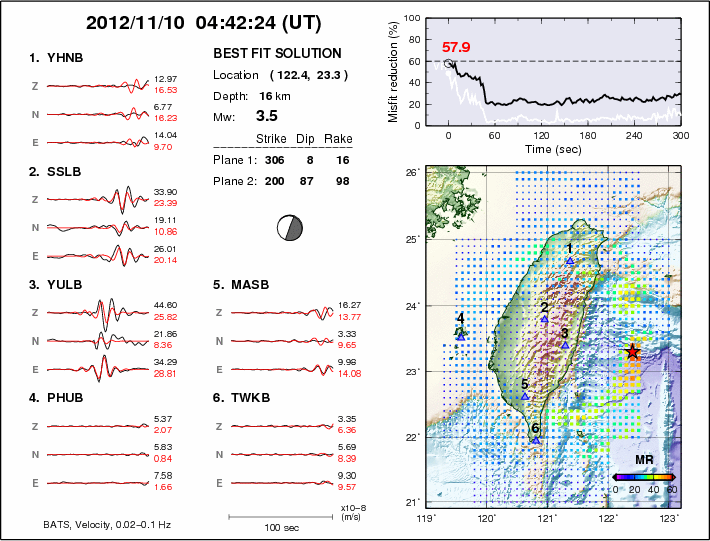Click the red 57.9 misfit value label
The height and width of the screenshot is (541, 710).
click(x=457, y=47)
